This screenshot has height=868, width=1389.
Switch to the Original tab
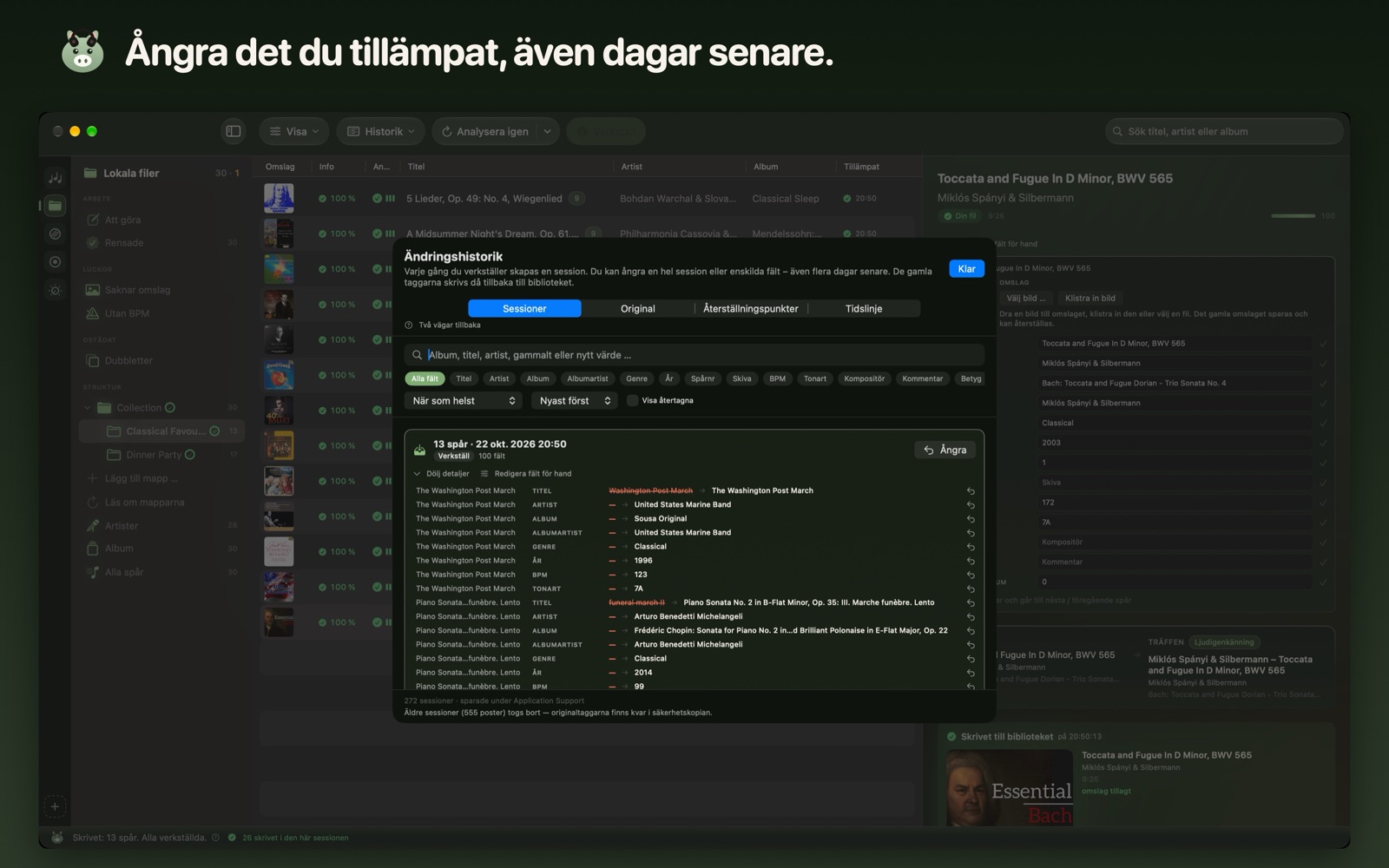637,308
